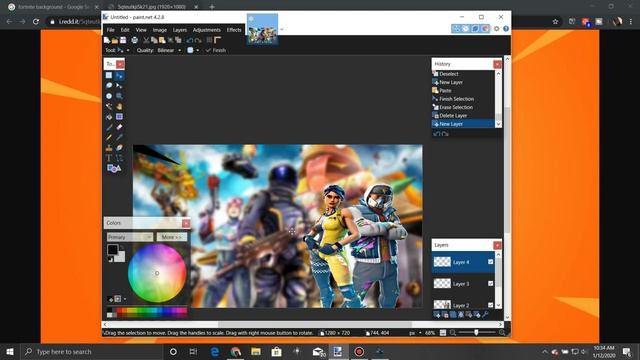640x360 pixels.
Task: Open the View menu
Action: [x=141, y=30]
